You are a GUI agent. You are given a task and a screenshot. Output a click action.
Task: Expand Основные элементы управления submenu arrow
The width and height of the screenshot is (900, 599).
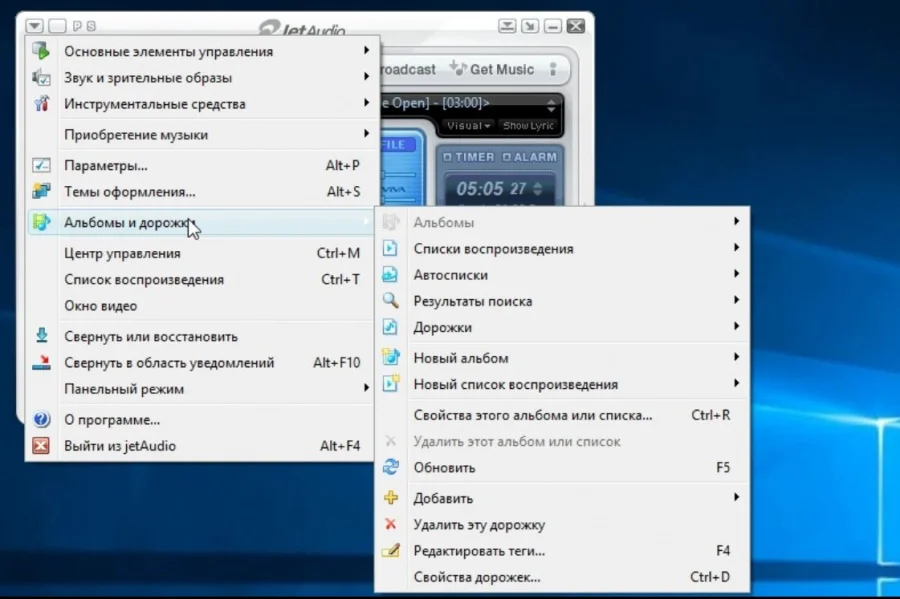coord(366,50)
